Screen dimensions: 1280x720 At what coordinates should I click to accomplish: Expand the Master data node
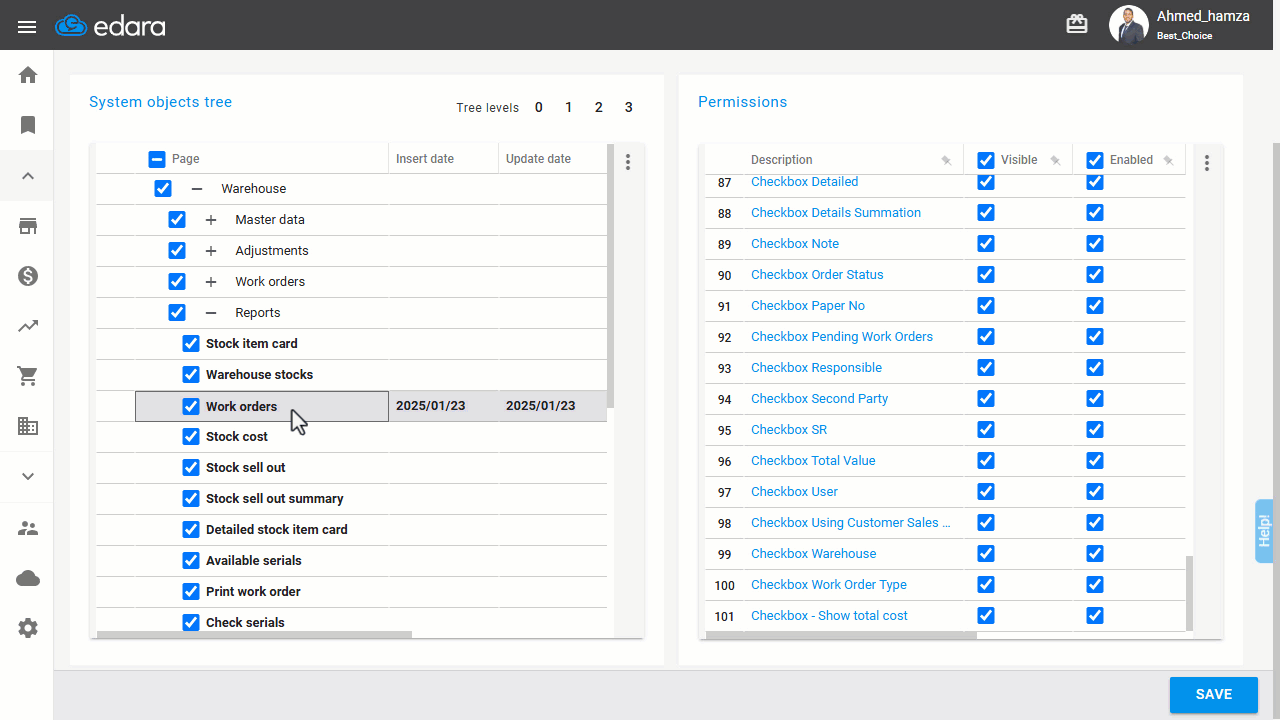[x=211, y=220]
